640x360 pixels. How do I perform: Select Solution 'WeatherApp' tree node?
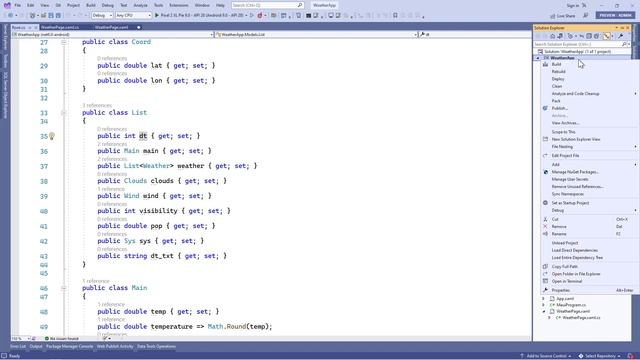click(577, 52)
